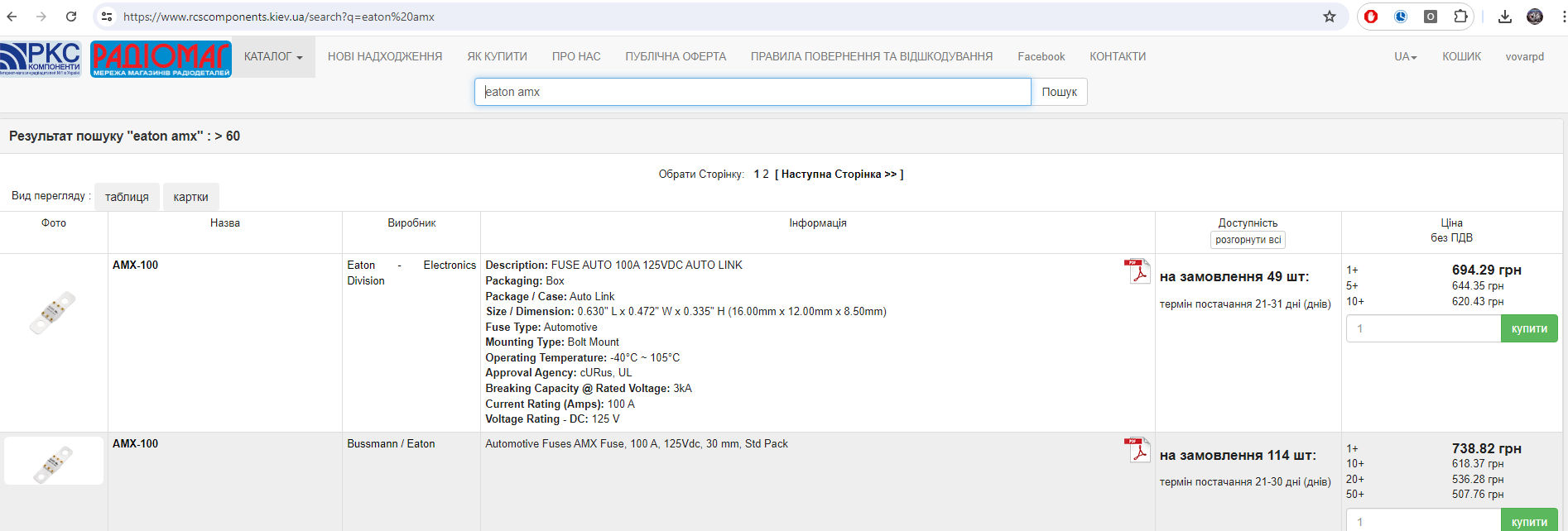Click the Пошук search button
This screenshot has height=531, width=1568.
1059,92
